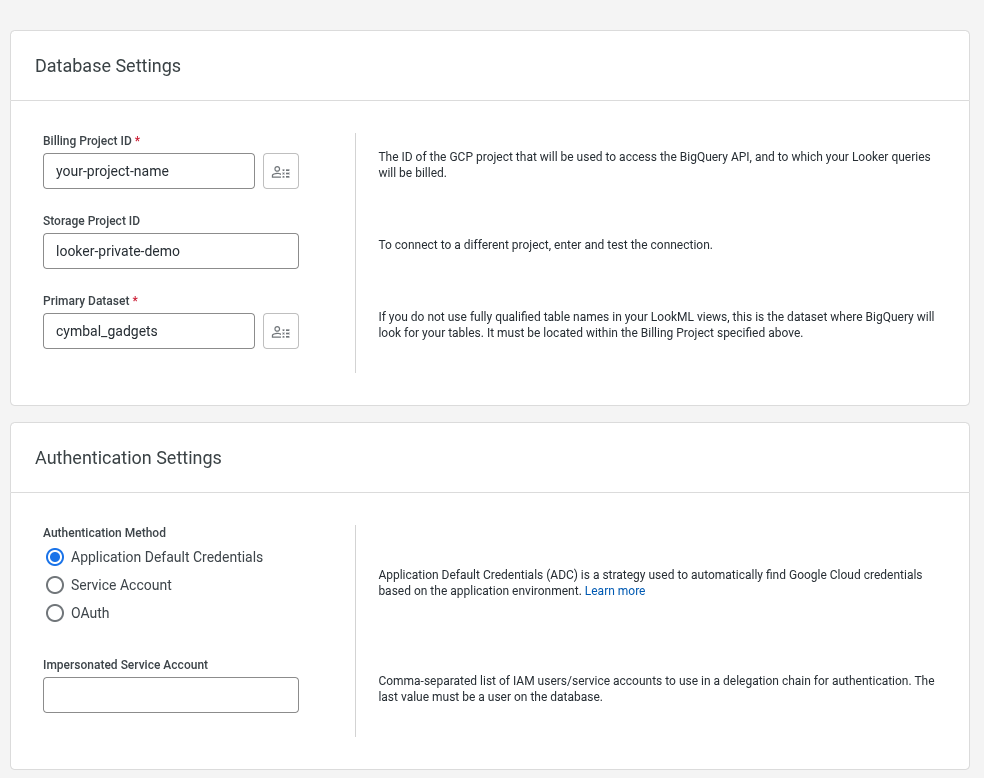
Task: Click the Authentication Method label
Action: click(x=104, y=533)
